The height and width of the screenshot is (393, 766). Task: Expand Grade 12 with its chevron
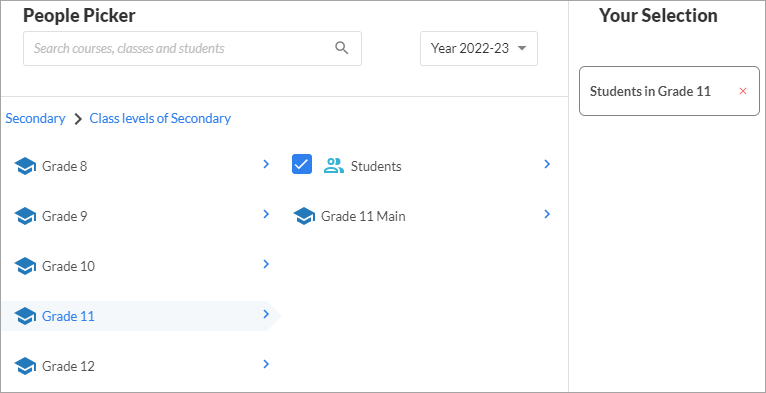tap(266, 364)
